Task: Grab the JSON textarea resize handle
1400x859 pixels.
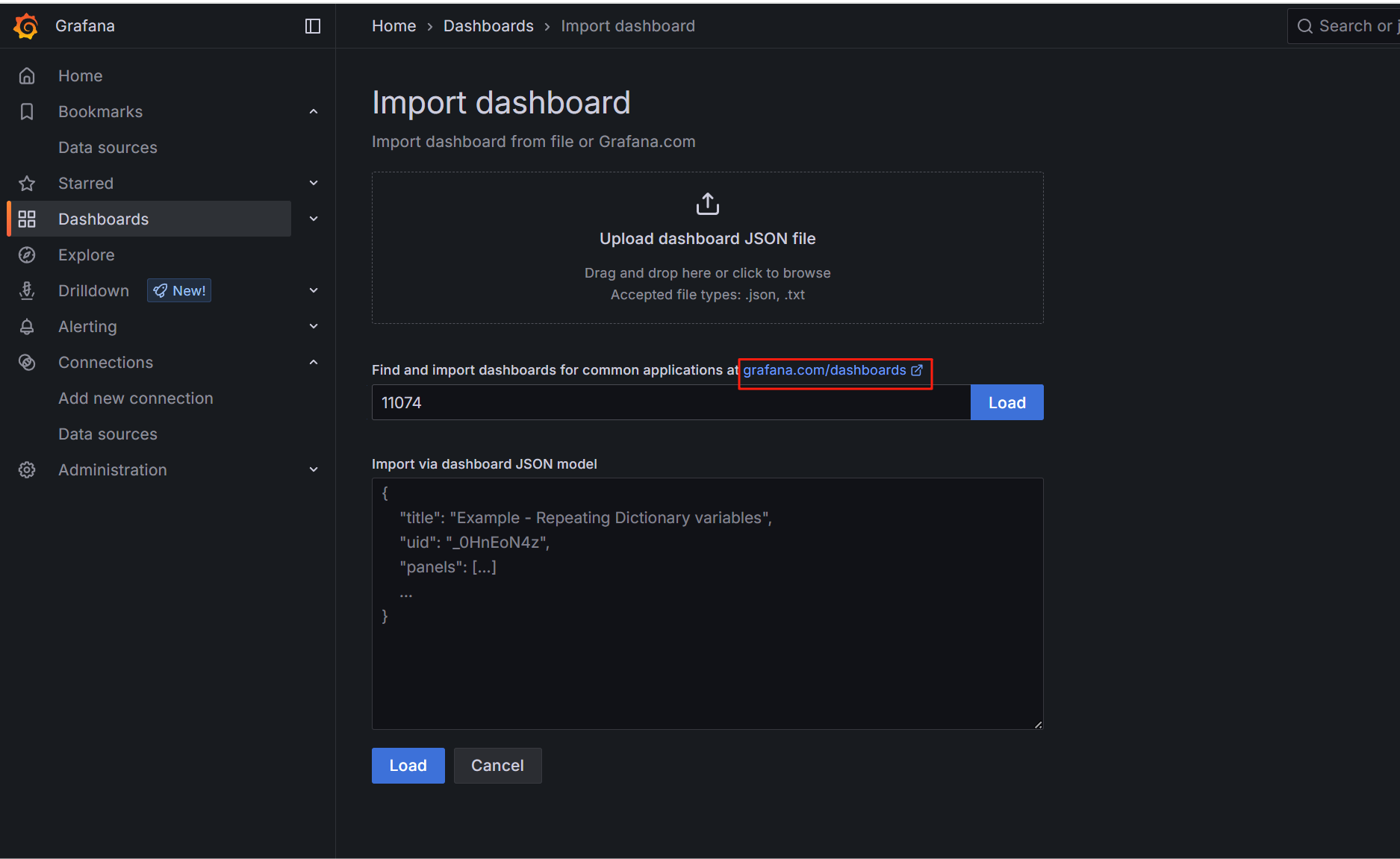Action: (x=1038, y=724)
